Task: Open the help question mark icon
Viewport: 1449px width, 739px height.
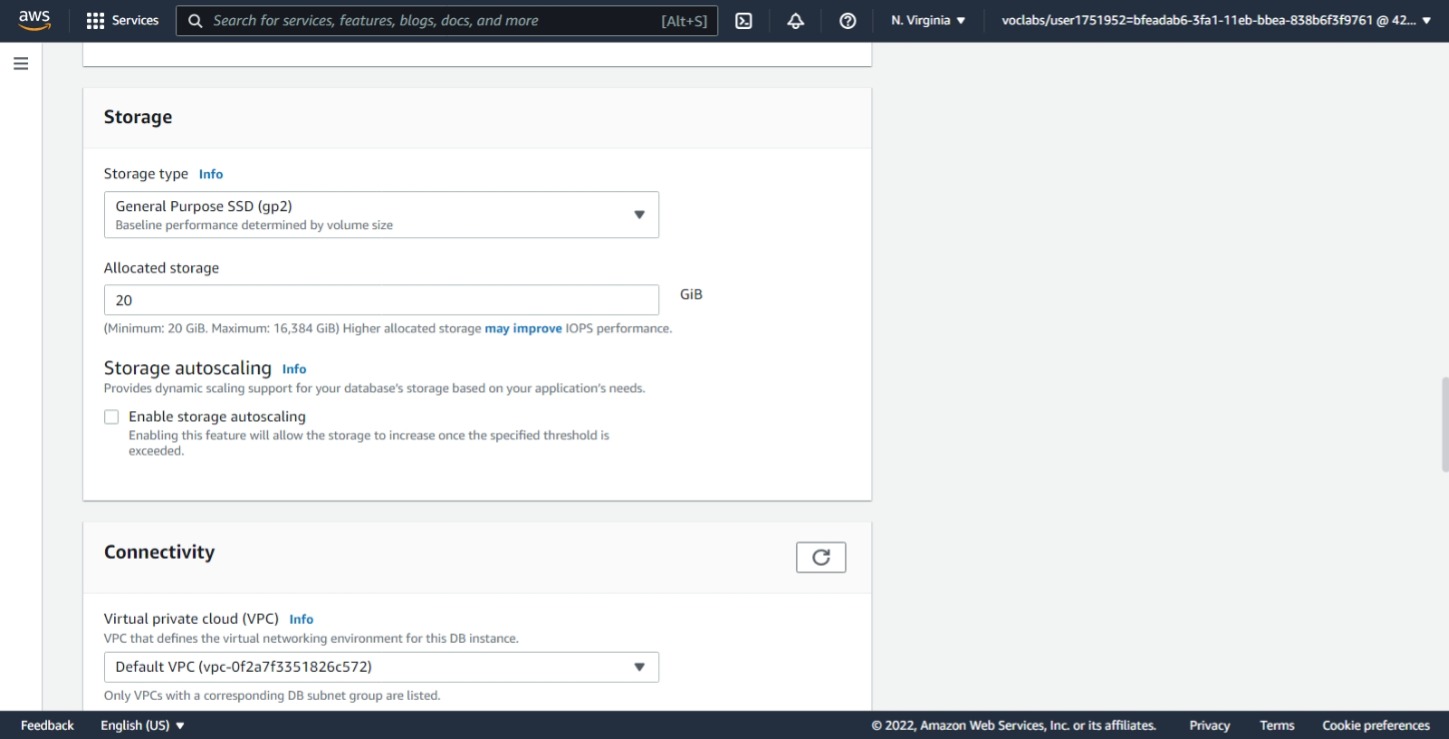Action: tap(847, 19)
